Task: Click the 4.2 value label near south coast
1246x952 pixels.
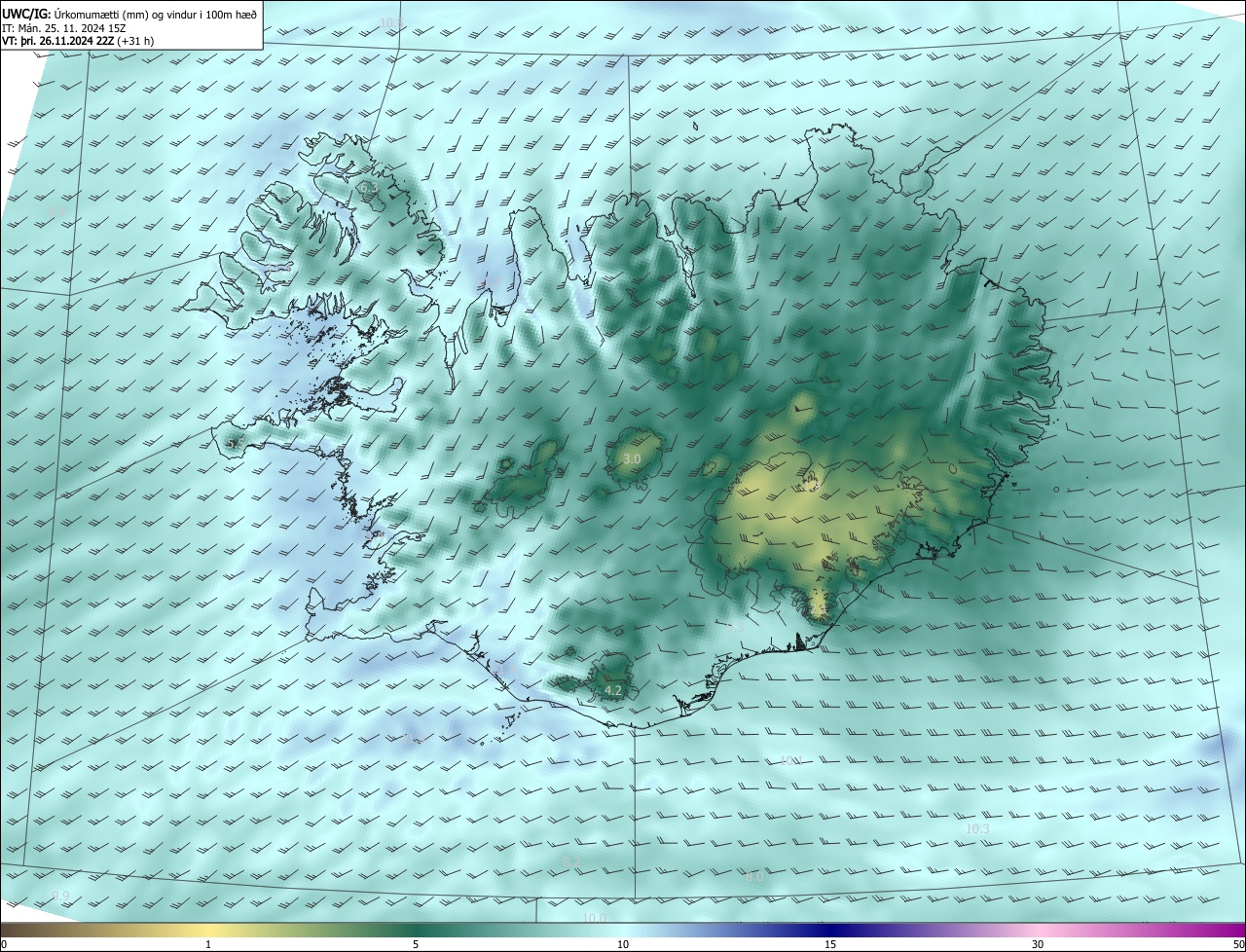Action: (613, 690)
